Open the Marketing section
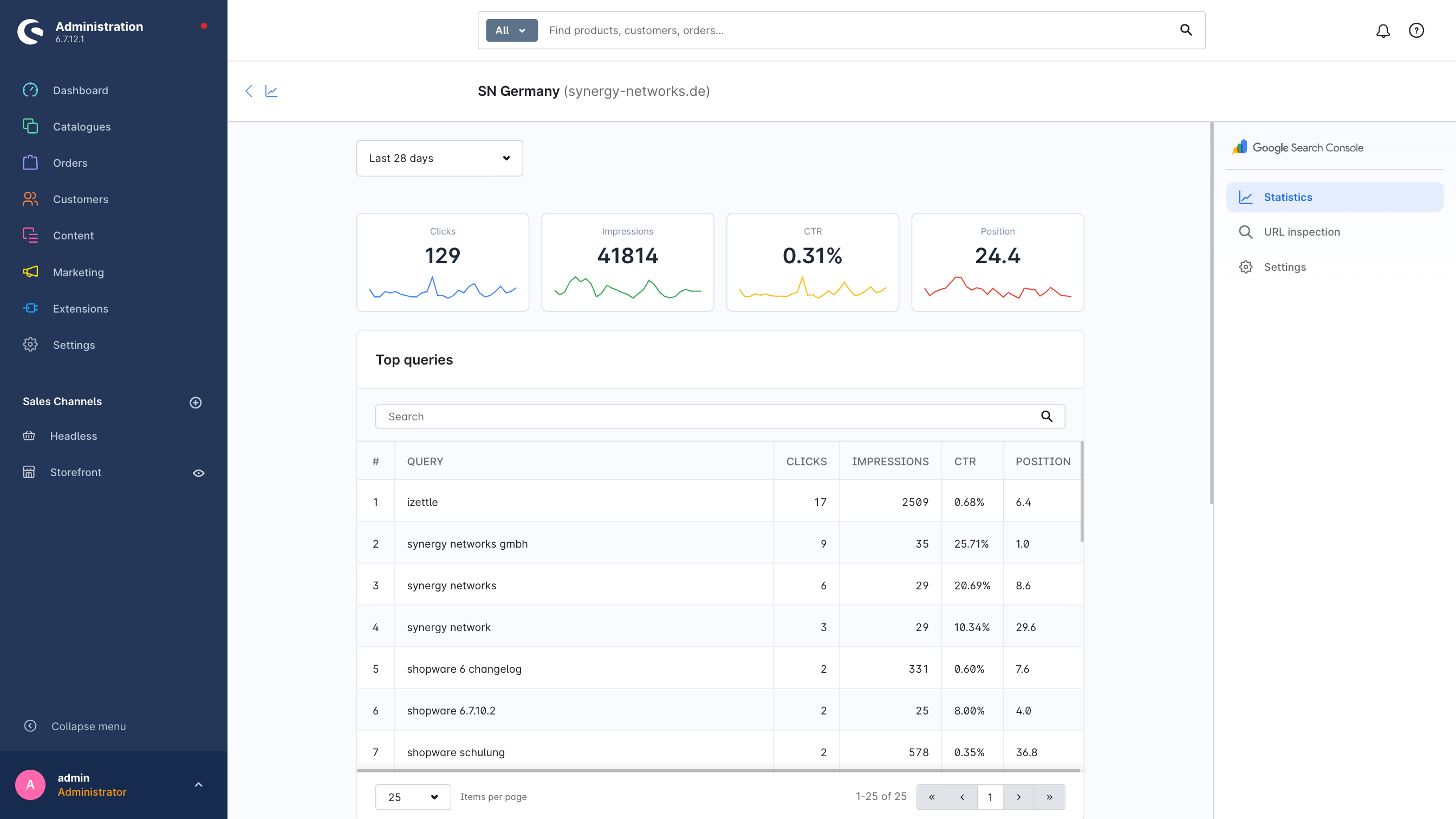Screen dimensions: 1456x819 pos(78,272)
